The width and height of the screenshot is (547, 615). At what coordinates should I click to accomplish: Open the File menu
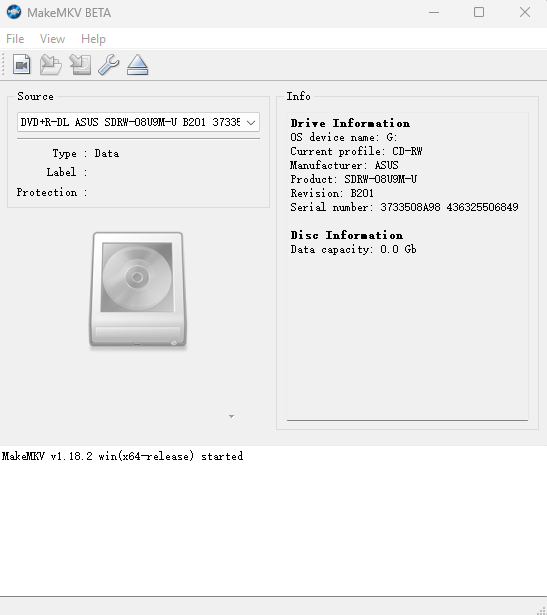15,39
